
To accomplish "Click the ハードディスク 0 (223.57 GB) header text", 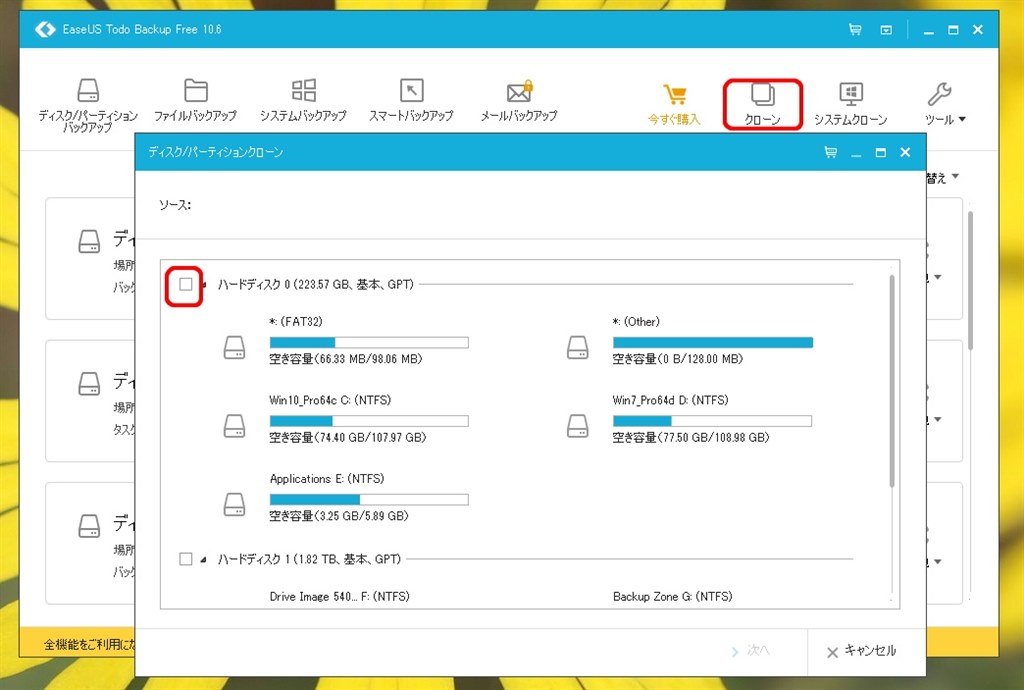I will (316, 285).
